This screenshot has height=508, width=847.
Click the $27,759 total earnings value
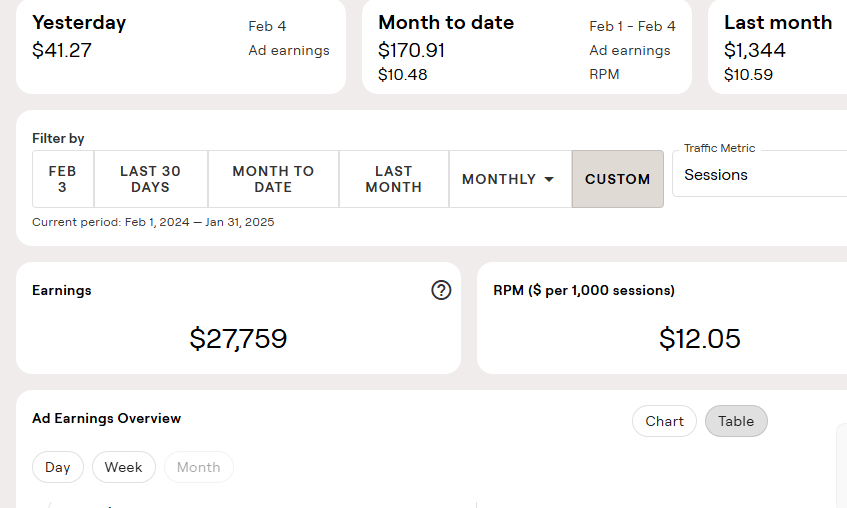tap(238, 339)
